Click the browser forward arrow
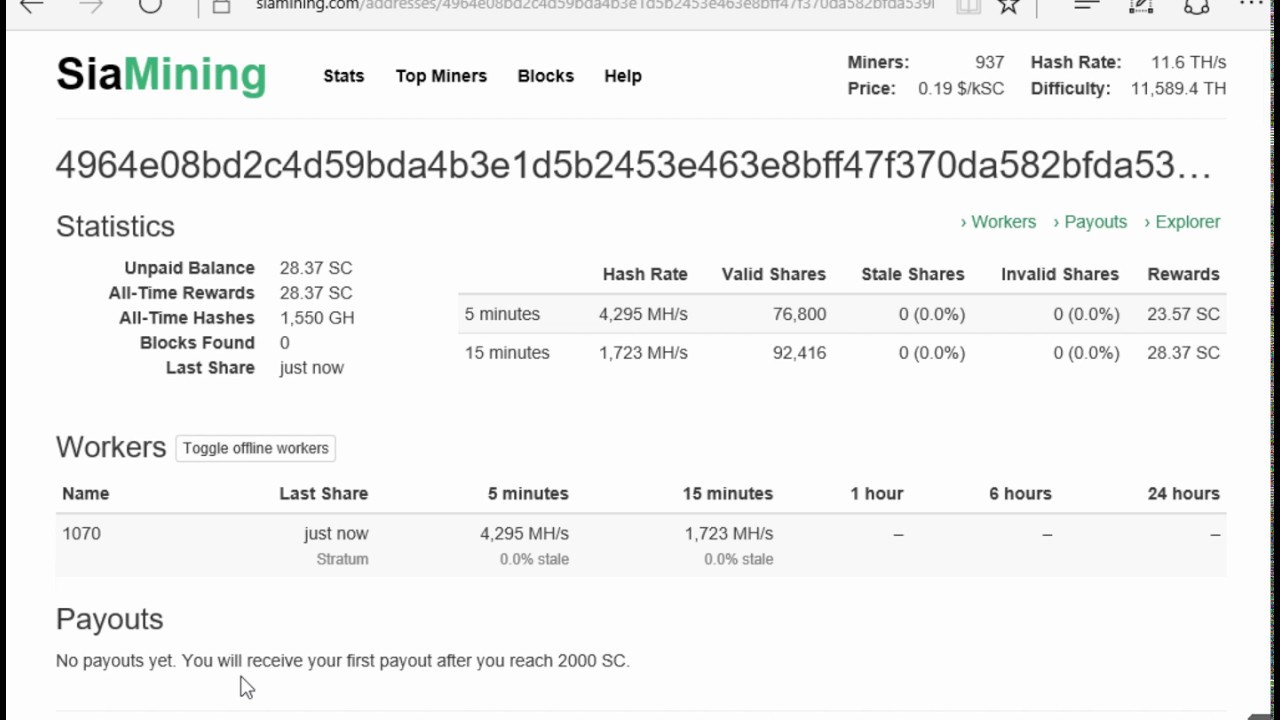Image resolution: width=1280 pixels, height=720 pixels. tap(91, 6)
